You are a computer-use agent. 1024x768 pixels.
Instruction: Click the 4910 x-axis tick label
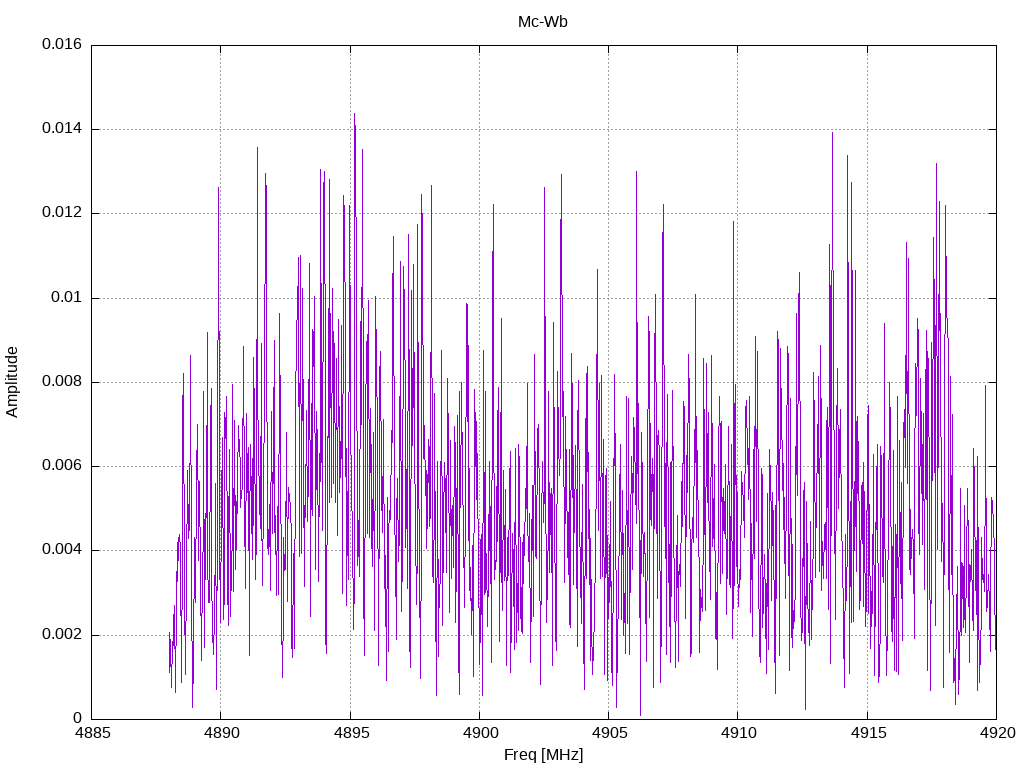pyautogui.click(x=739, y=733)
